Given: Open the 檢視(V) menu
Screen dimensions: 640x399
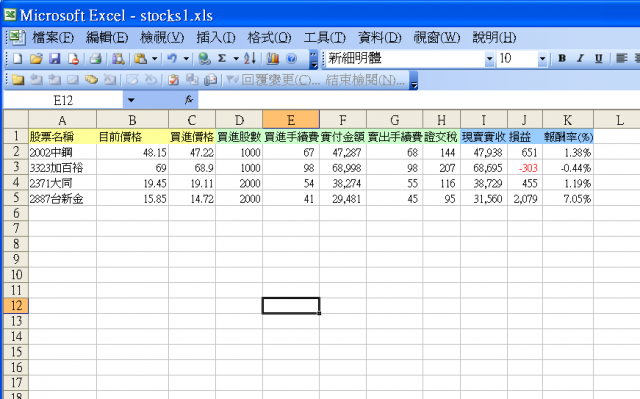Looking at the screenshot, I should tap(162, 38).
